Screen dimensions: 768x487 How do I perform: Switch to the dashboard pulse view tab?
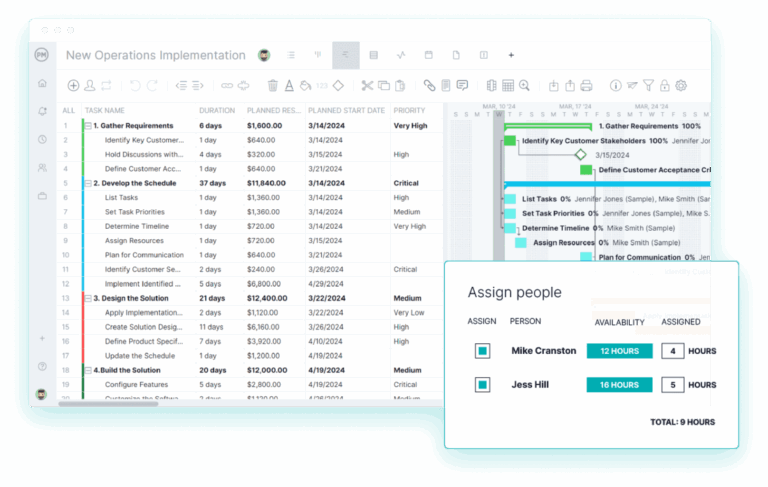pos(401,55)
